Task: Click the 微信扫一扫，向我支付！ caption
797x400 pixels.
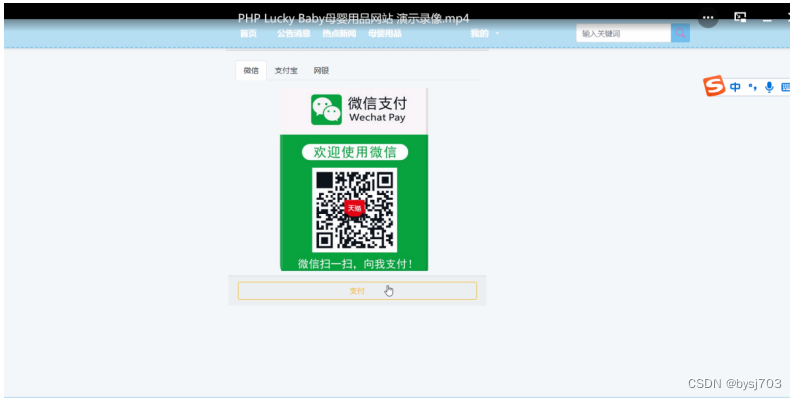Action: click(x=355, y=264)
